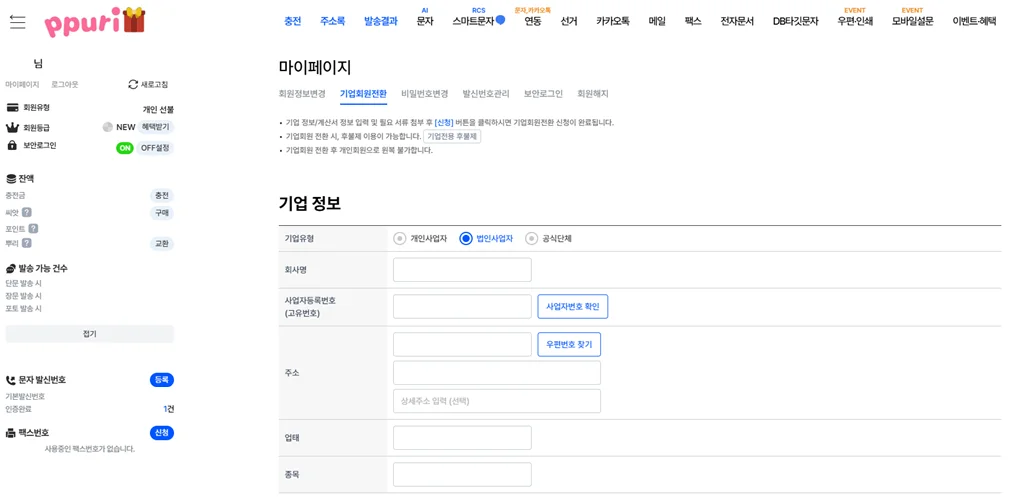The image size is (1020, 501).
Task: Open the hamburger menu icon
Action: click(17, 22)
